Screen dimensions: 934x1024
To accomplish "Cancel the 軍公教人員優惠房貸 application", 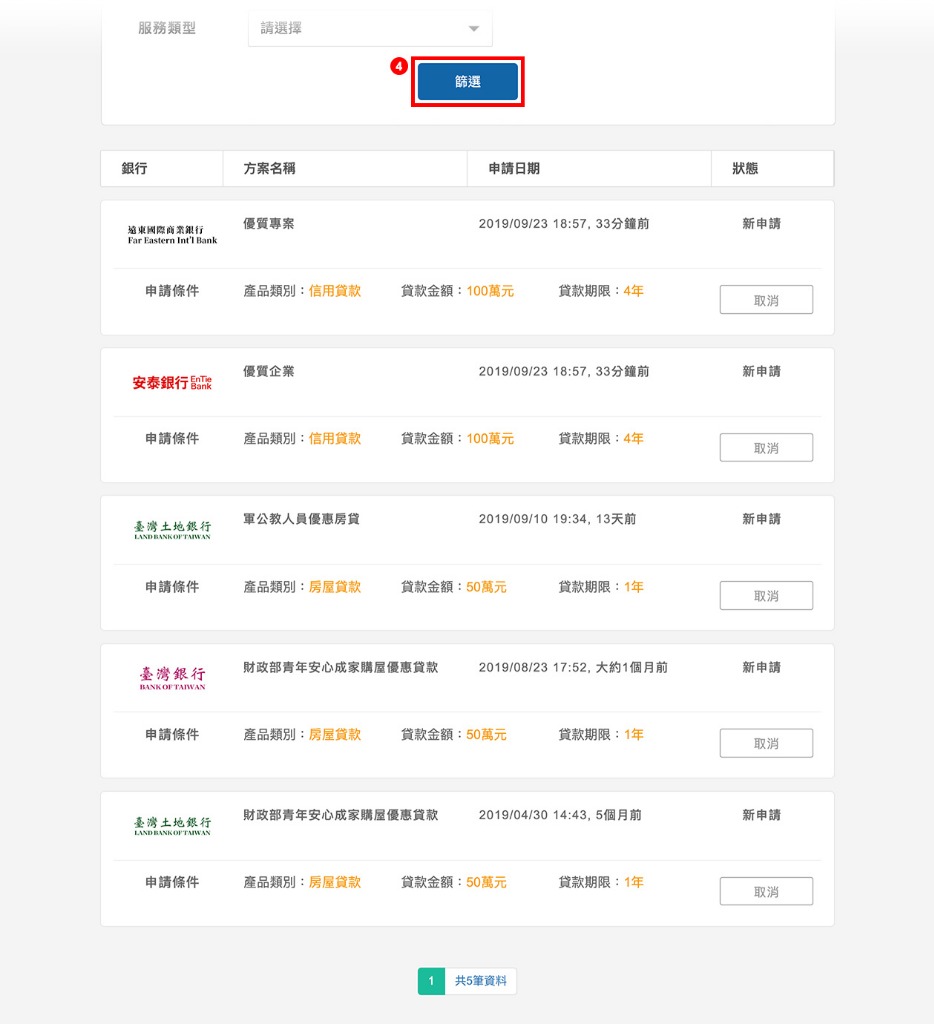I will point(766,596).
